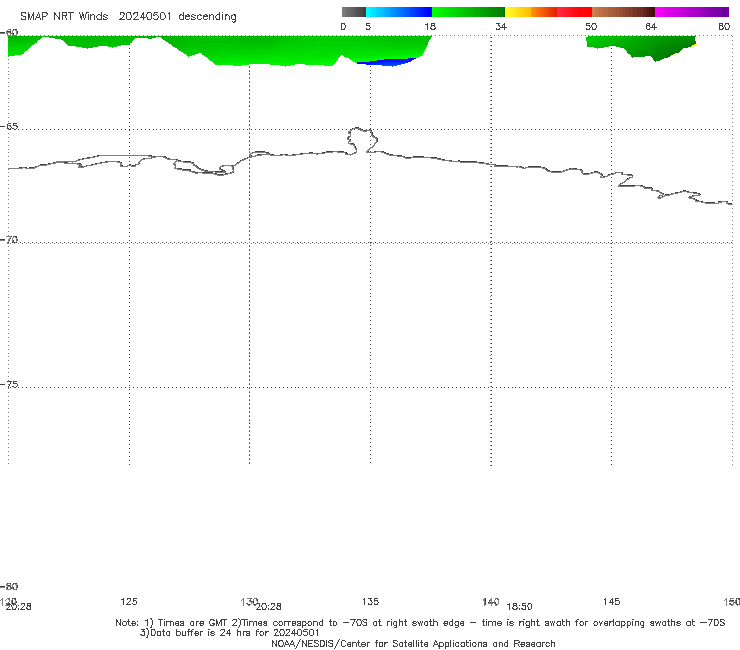Click the title 'SMAP NRT Winds 20240501 descending'
The width and height of the screenshot is (740, 650).
(x=128, y=17)
